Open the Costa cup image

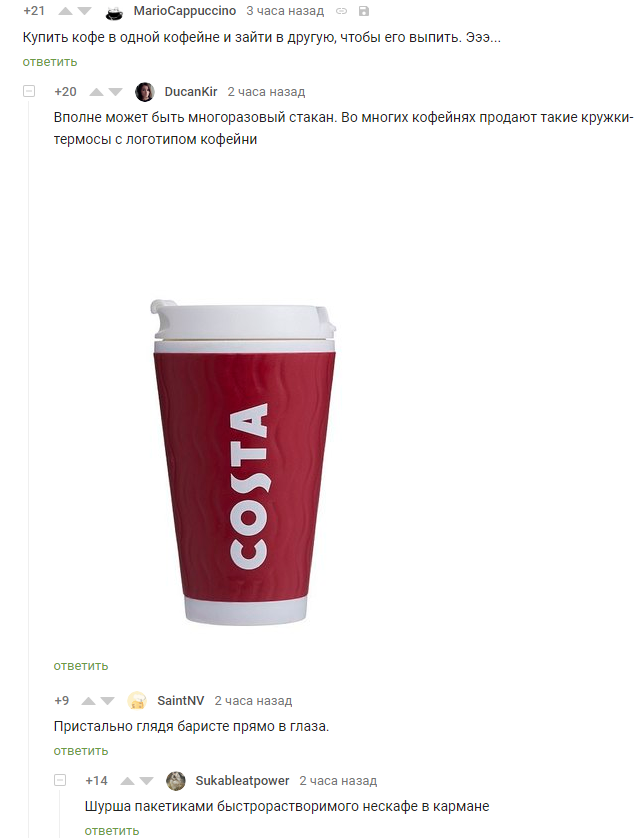[x=243, y=463]
